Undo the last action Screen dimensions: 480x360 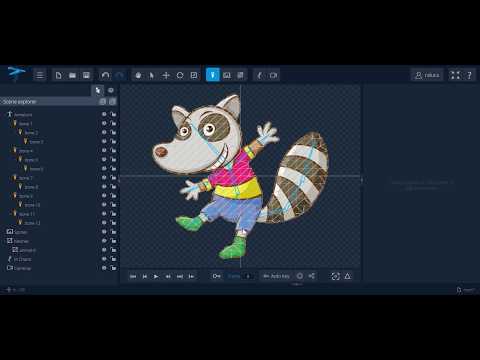105,75
